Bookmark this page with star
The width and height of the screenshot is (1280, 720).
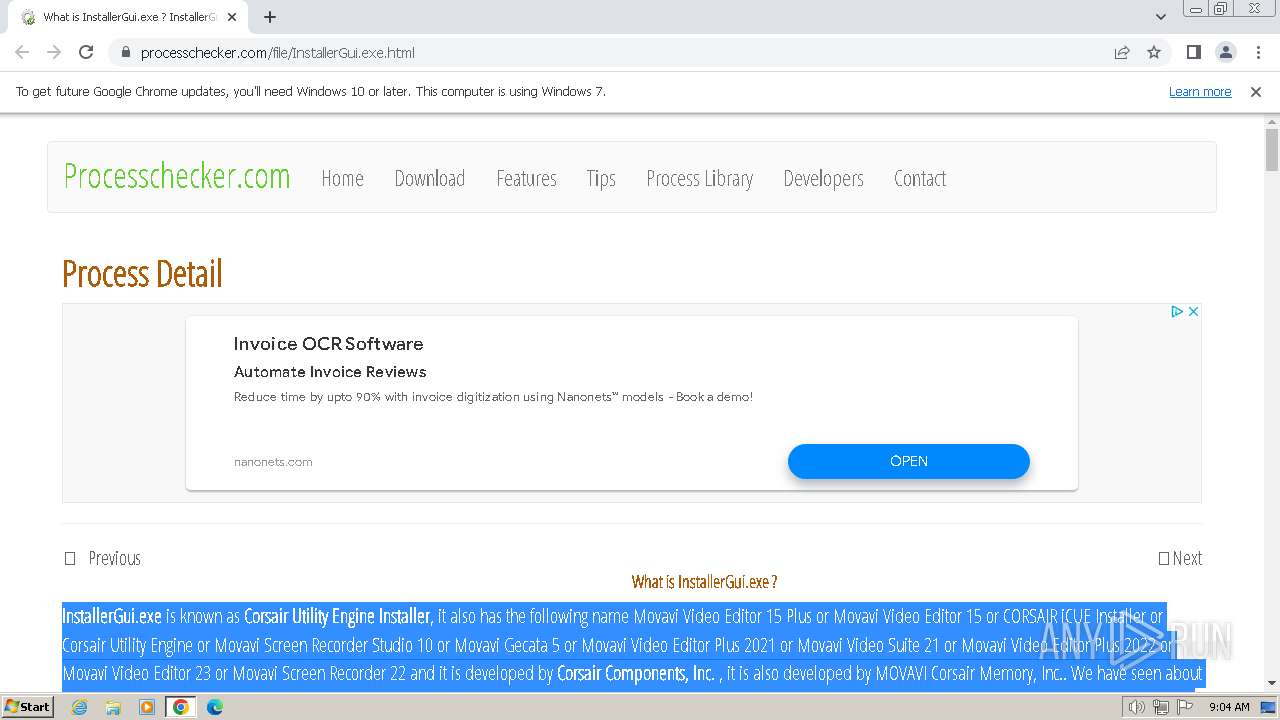coord(1154,52)
